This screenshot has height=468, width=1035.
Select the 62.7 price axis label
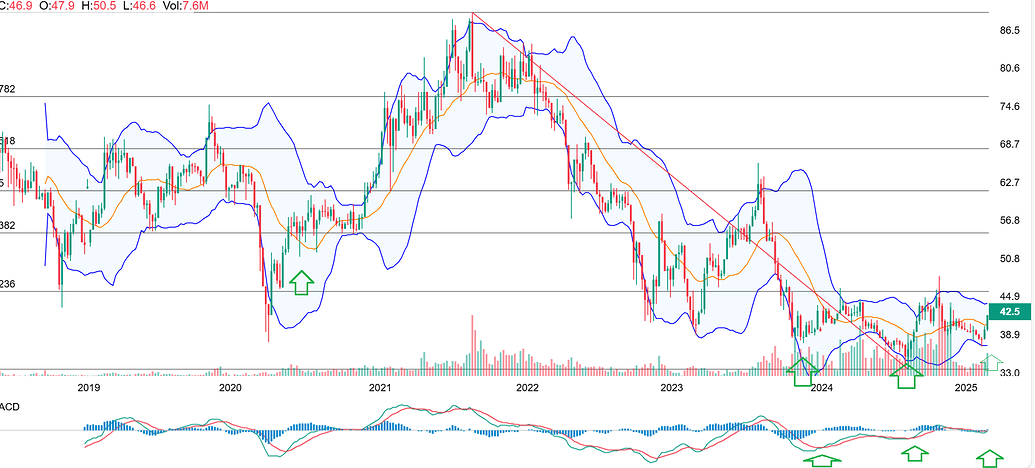pyautogui.click(x=1011, y=183)
